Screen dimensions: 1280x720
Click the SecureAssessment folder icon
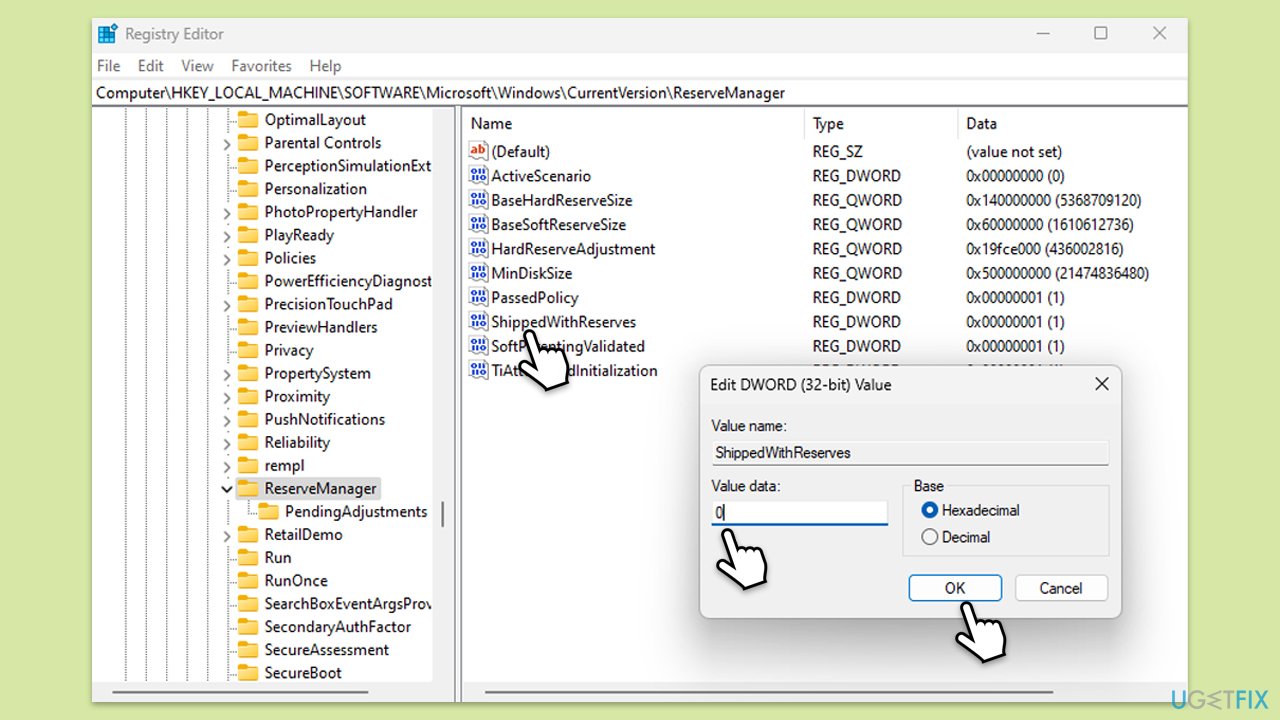point(247,650)
